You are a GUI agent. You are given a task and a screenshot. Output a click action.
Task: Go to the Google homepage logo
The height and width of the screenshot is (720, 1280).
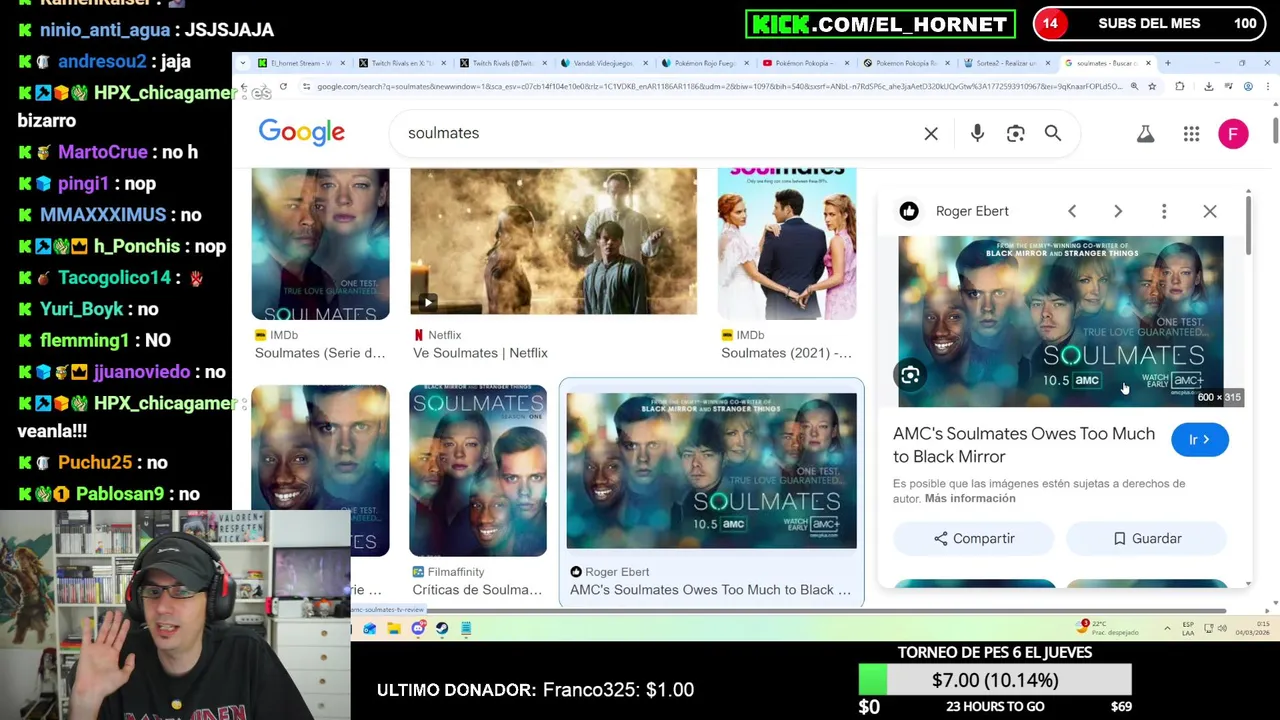tap(301, 133)
